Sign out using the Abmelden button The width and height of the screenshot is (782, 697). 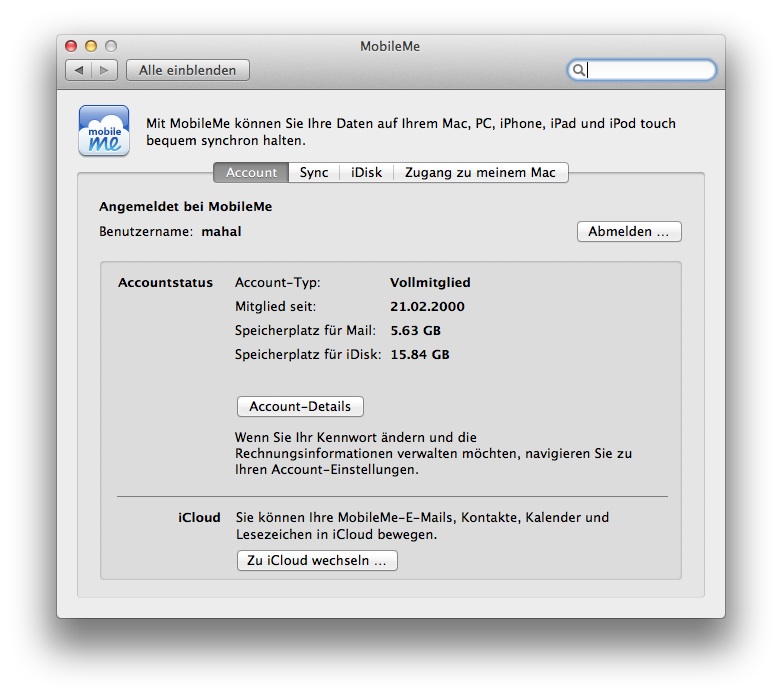pos(628,232)
